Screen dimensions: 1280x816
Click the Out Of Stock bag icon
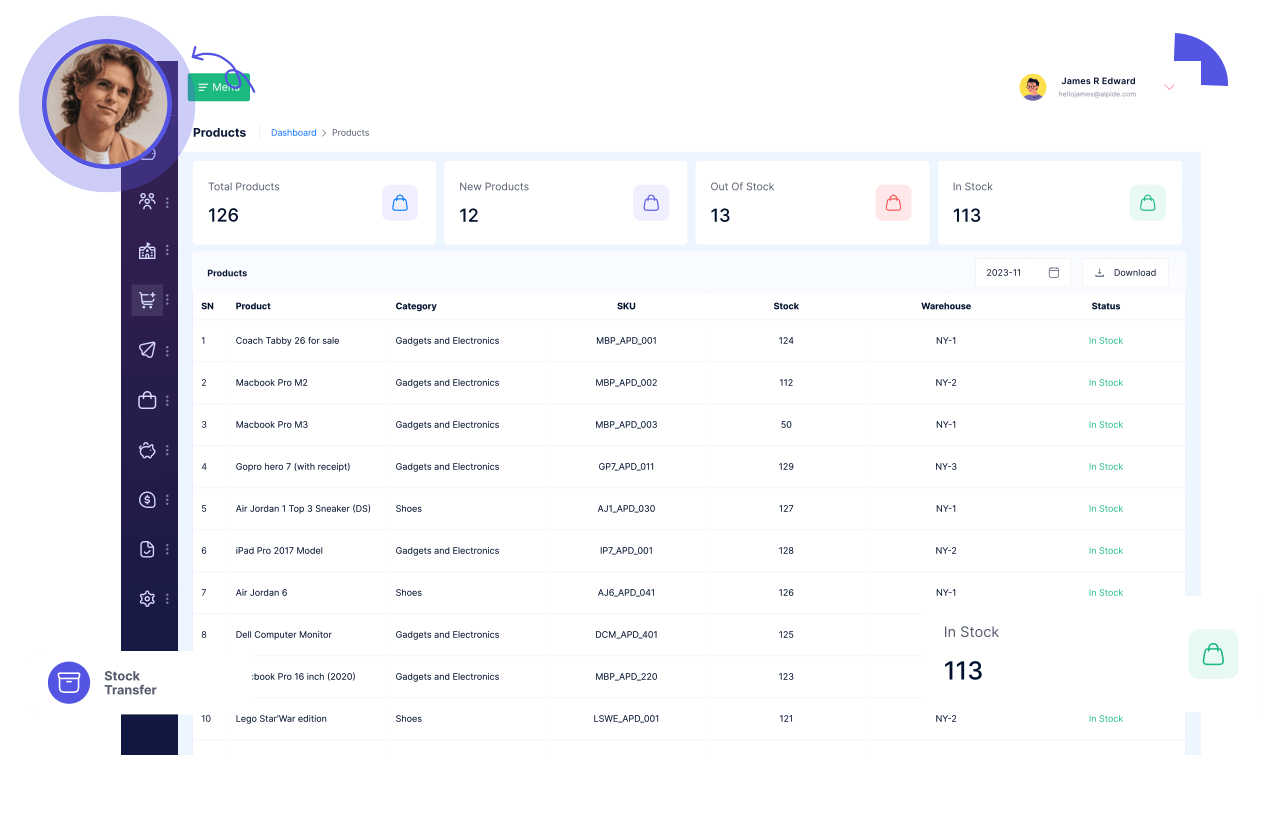[x=893, y=203]
